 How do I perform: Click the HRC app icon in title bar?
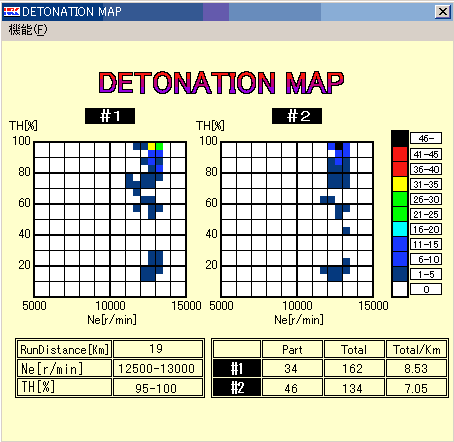11,12
